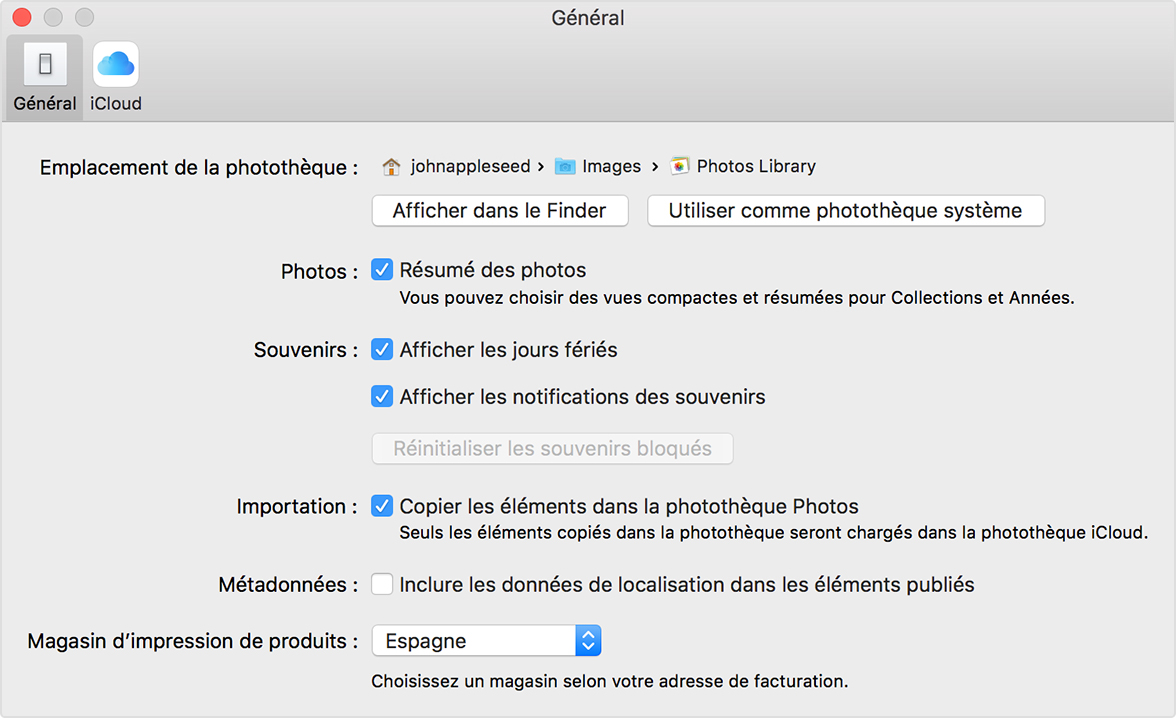
Task: Click Afficher dans le Finder
Action: 499,211
